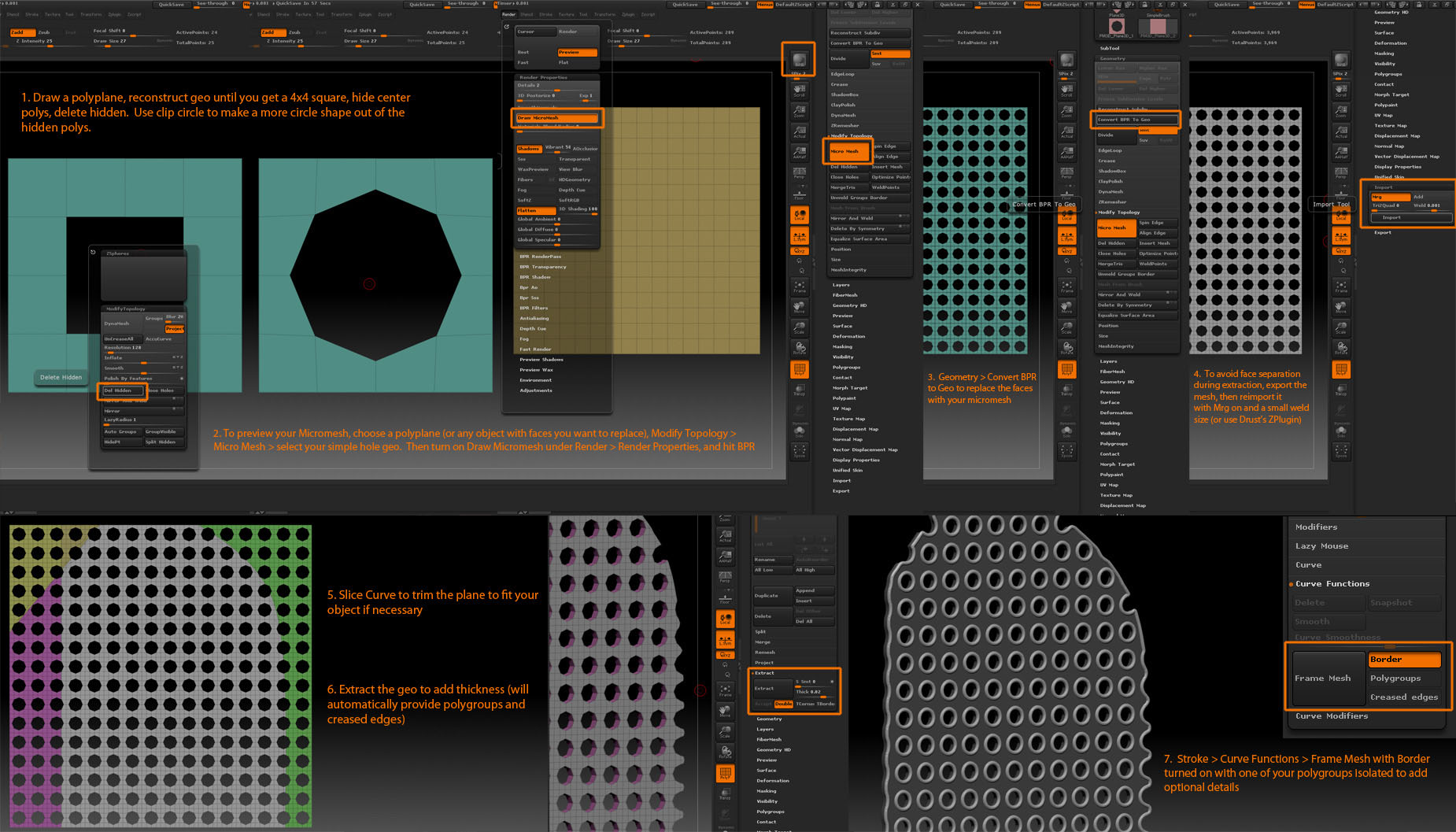
Task: Click XYZ rotation icon in shelf beside yellow plane
Action: point(799,250)
